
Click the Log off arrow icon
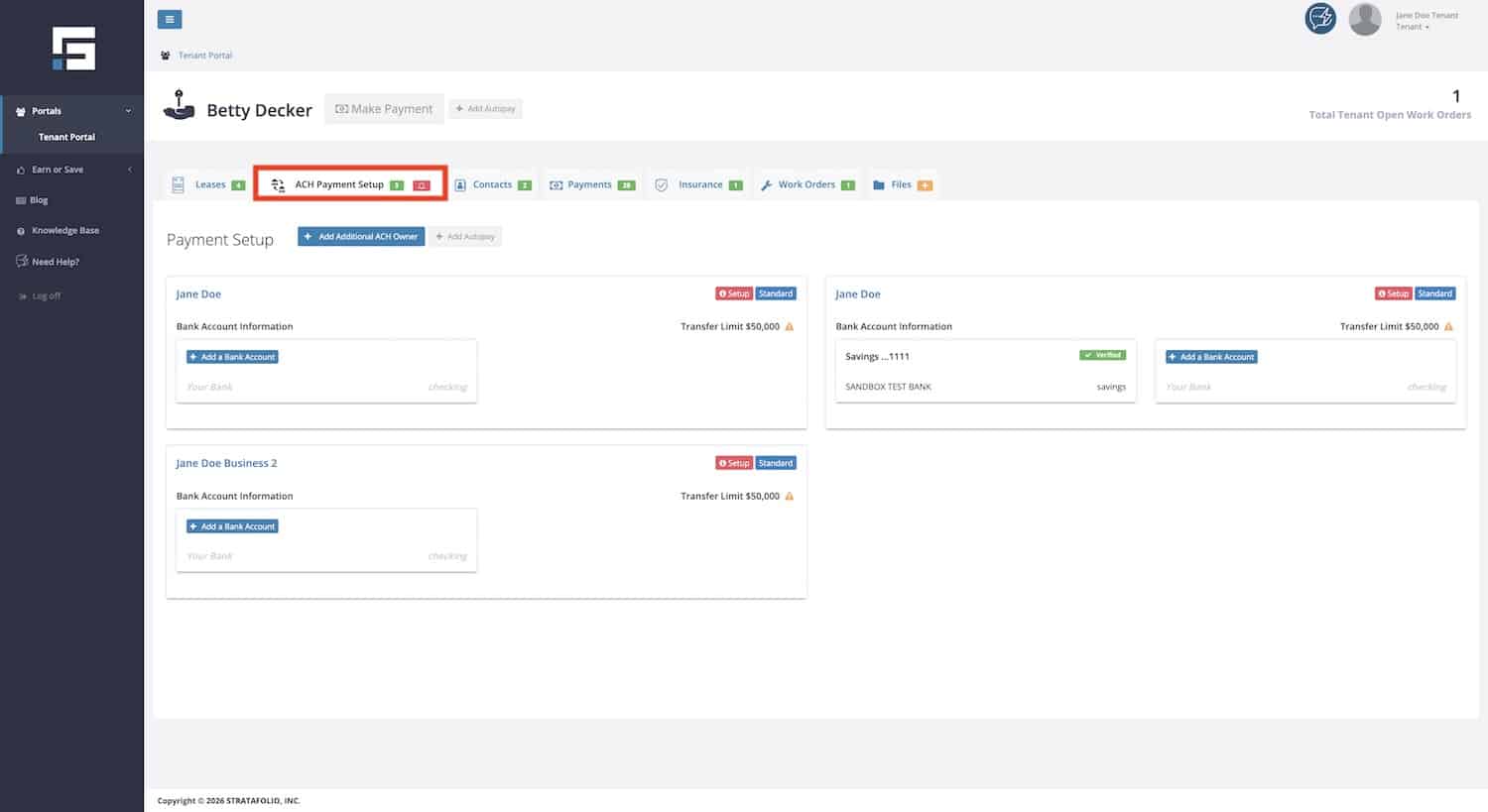[23, 296]
